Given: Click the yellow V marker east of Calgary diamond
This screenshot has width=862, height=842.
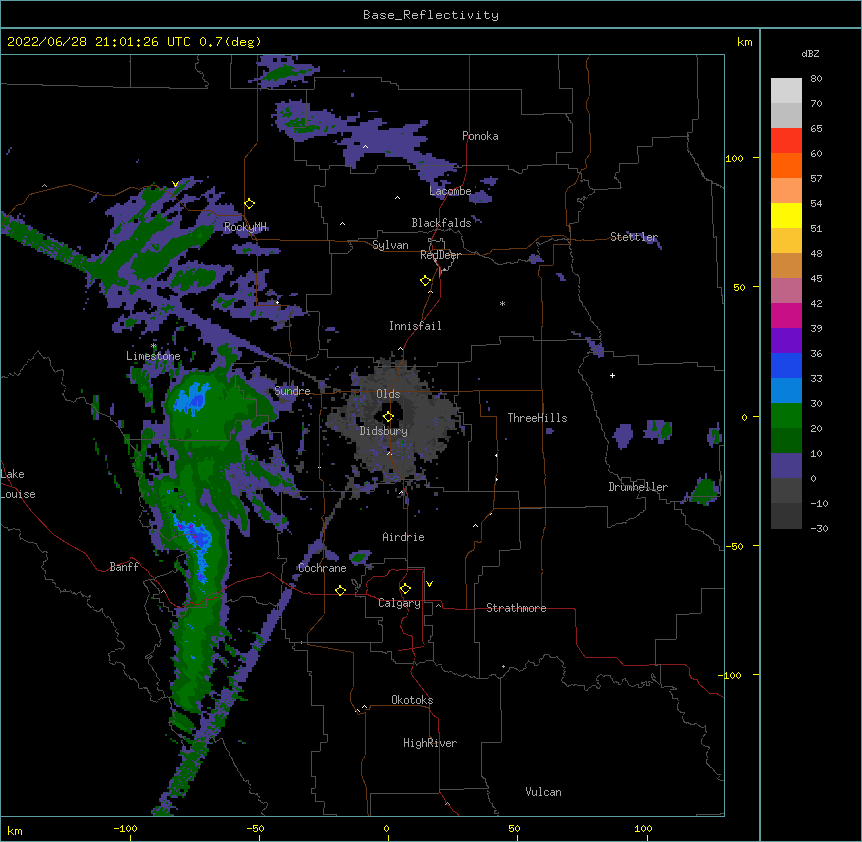Looking at the screenshot, I should click(x=429, y=584).
